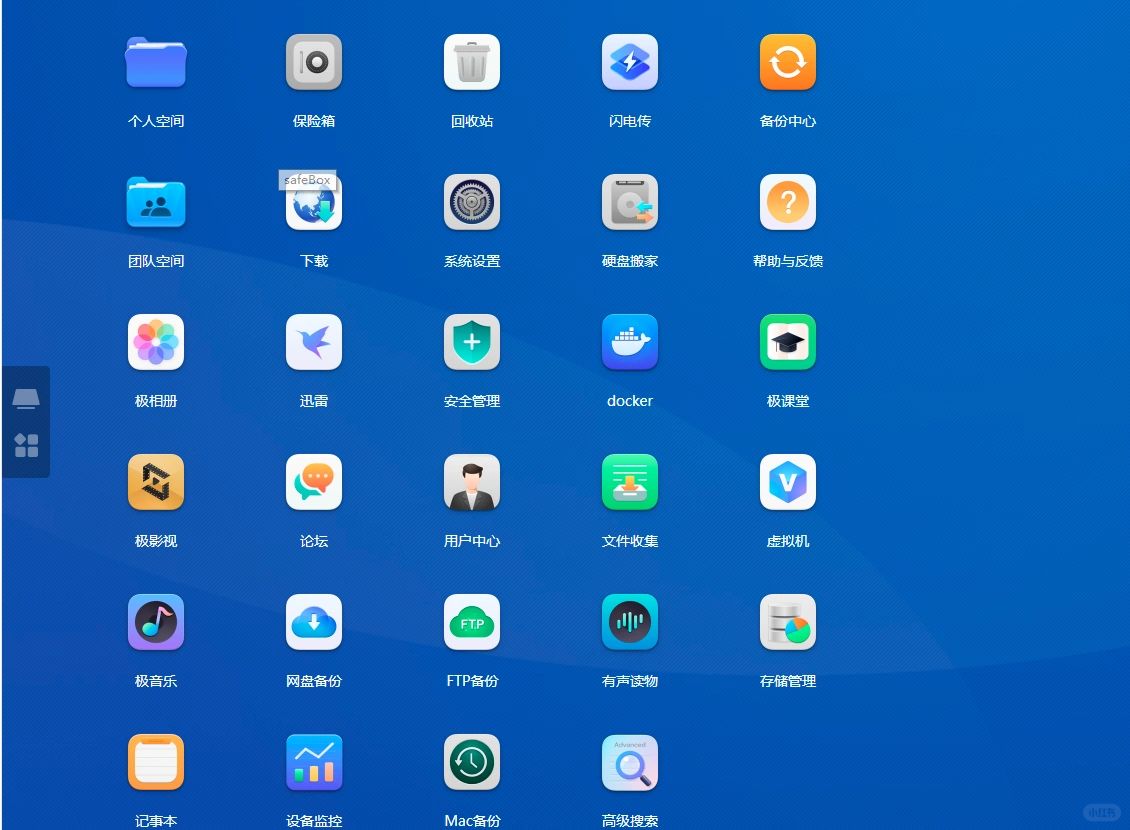The image size is (1130, 830).
Task: Open the 极课堂 classroom app
Action: 788,342
